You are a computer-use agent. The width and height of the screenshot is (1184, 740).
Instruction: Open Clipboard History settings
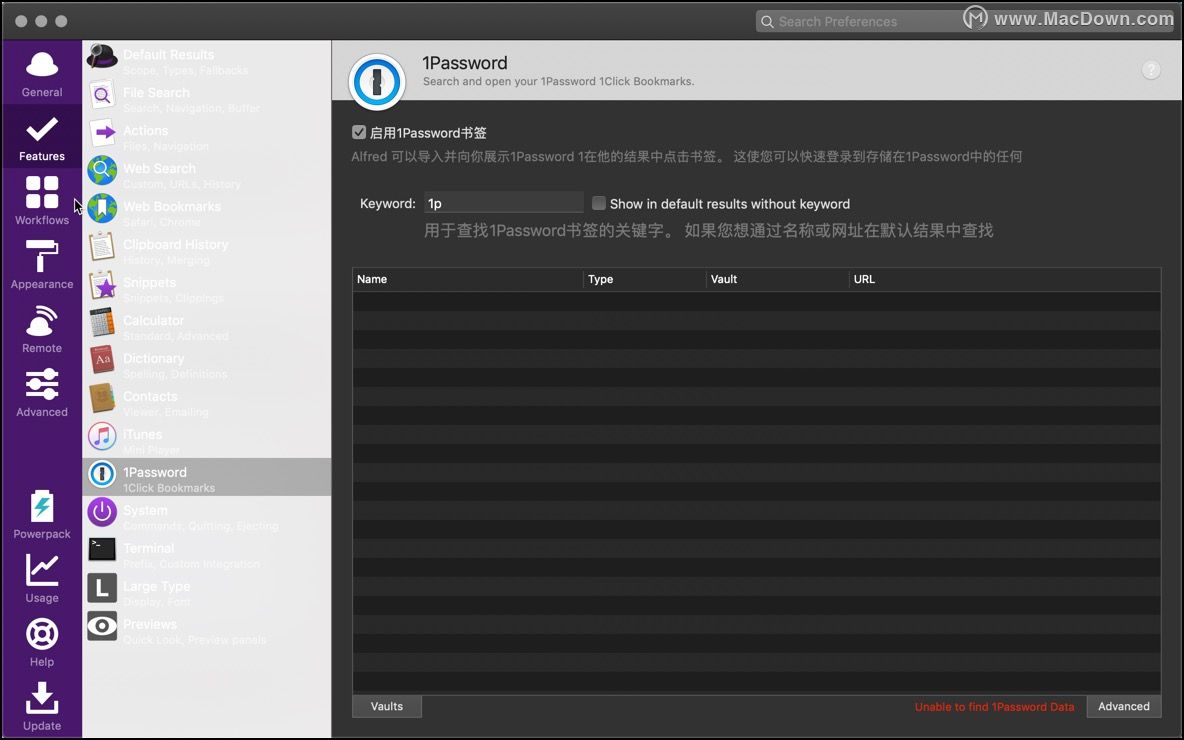[206, 248]
